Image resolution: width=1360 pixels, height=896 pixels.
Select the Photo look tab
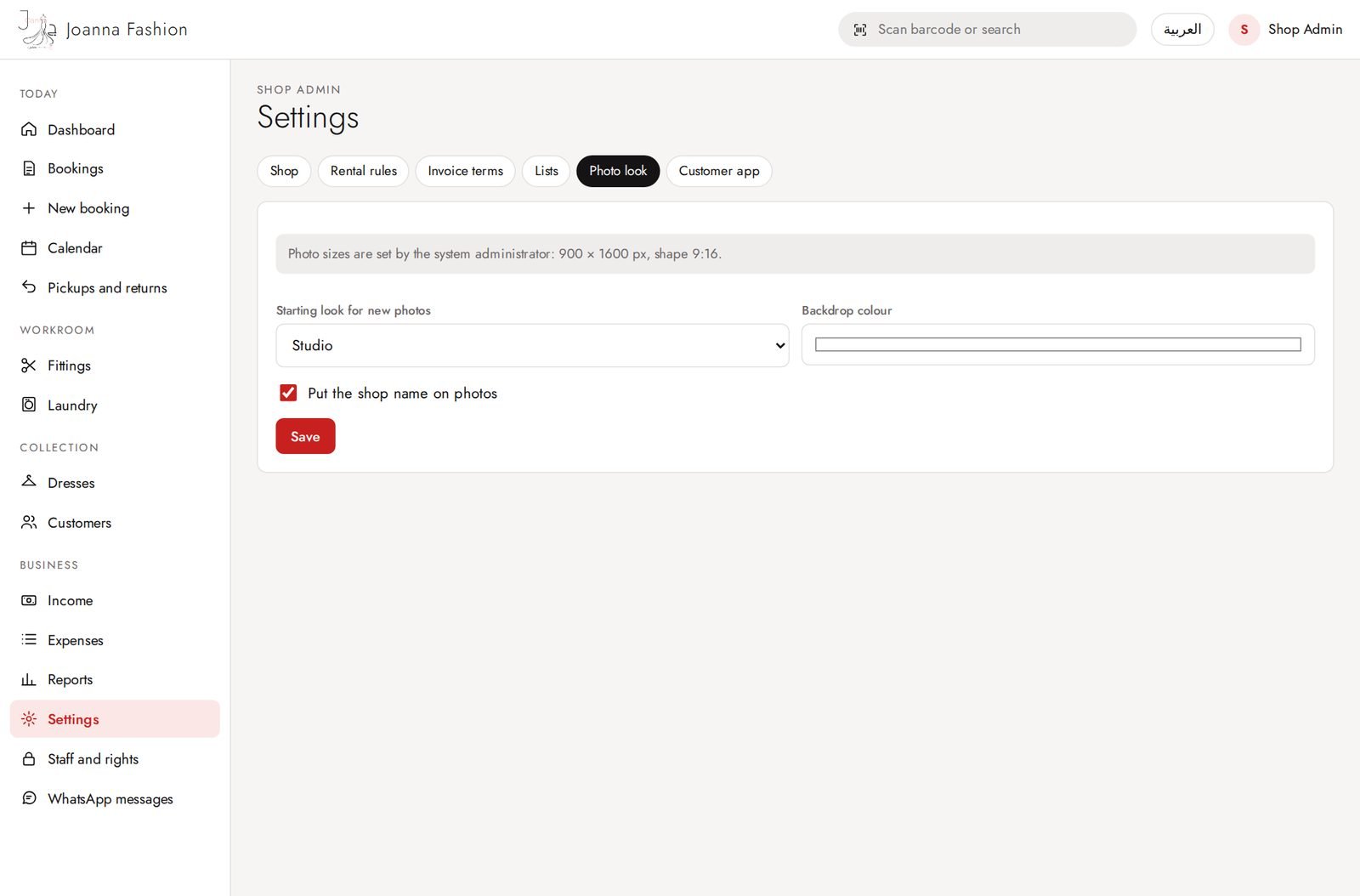(618, 171)
